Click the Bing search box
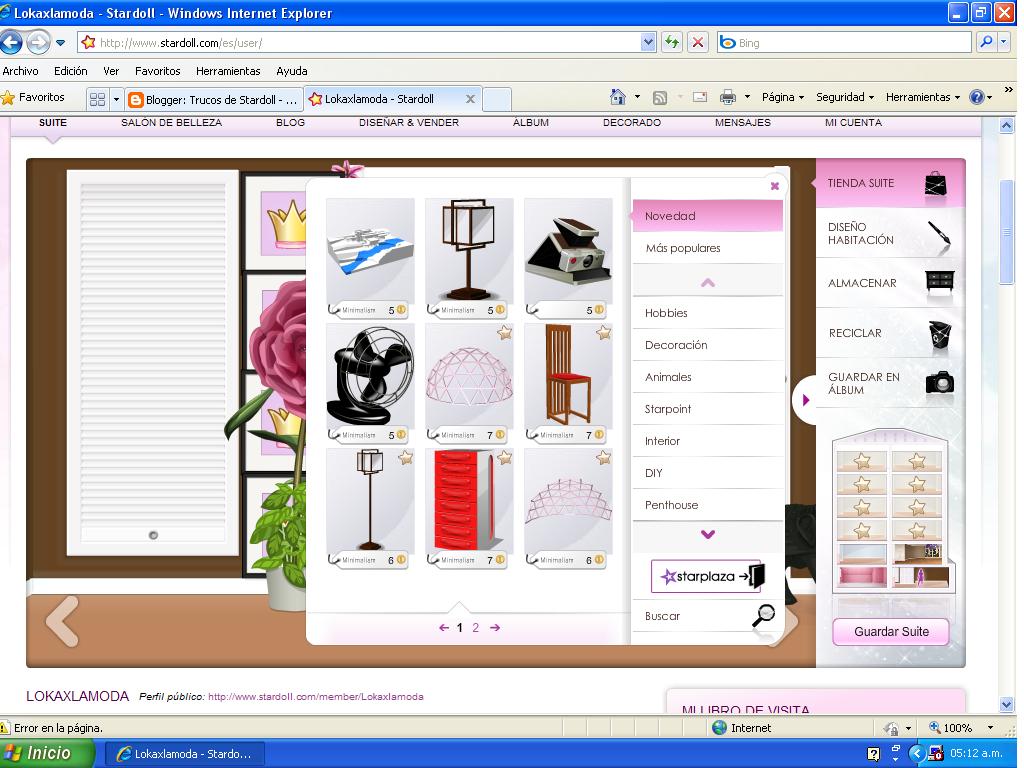This screenshot has width=1024, height=768. tap(845, 42)
